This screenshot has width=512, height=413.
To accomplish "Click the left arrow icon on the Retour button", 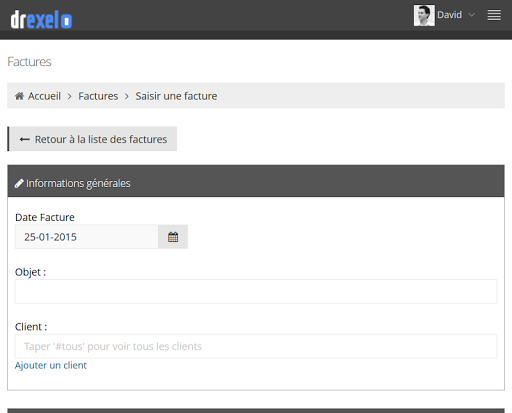I will [25, 139].
